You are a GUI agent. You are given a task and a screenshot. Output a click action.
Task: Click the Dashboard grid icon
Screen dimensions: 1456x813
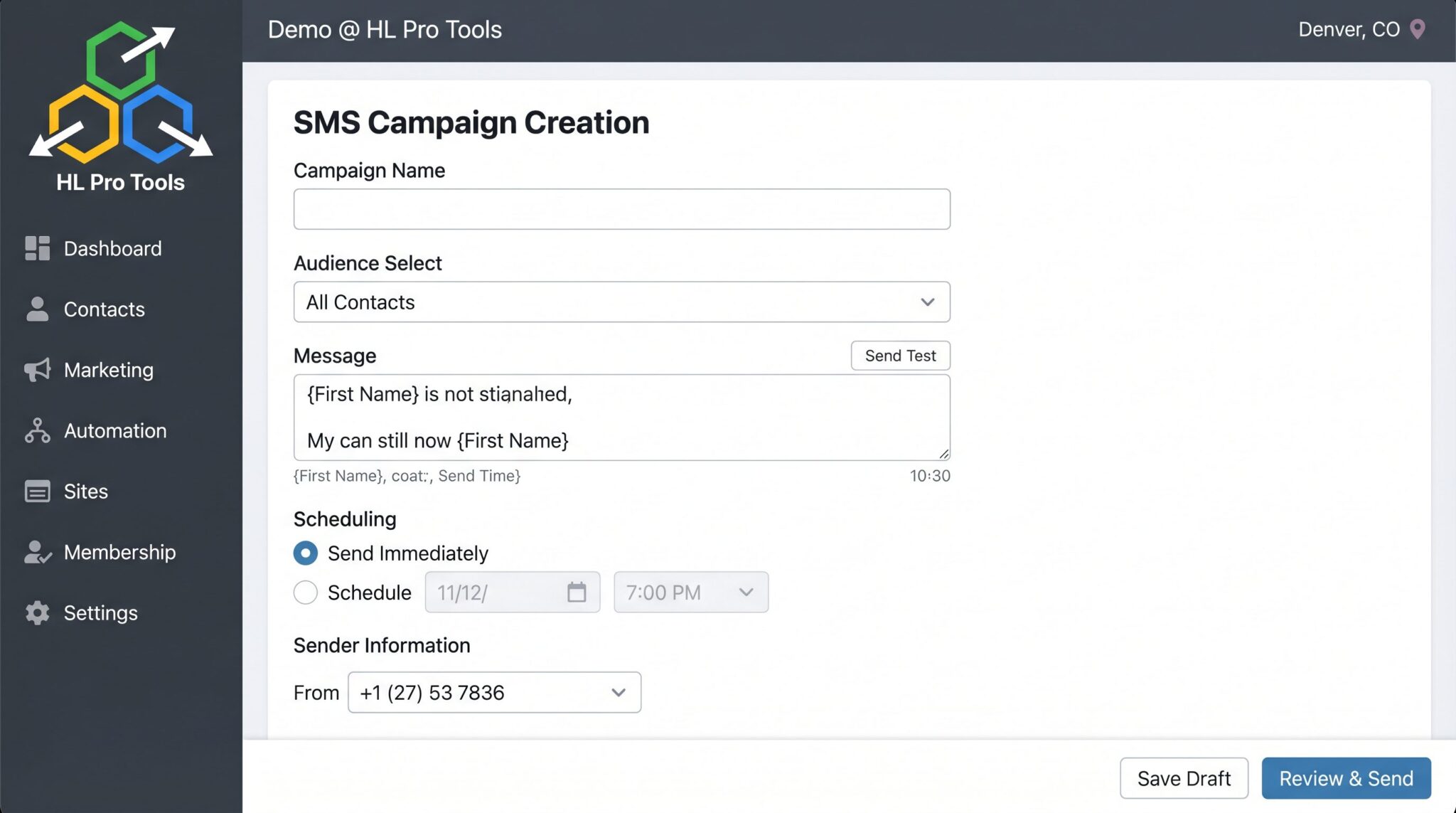(37, 248)
